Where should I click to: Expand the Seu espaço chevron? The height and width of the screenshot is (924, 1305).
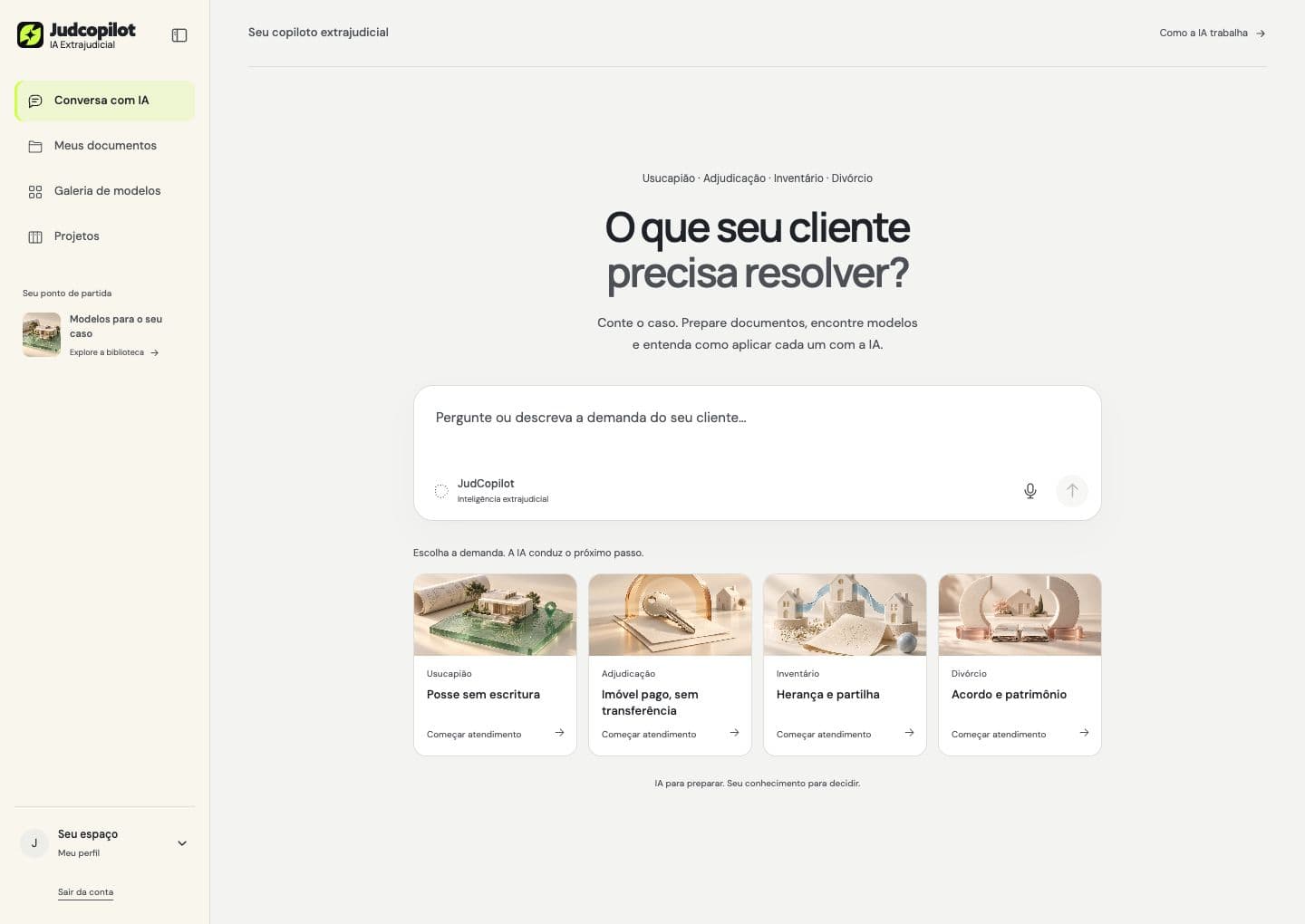182,843
